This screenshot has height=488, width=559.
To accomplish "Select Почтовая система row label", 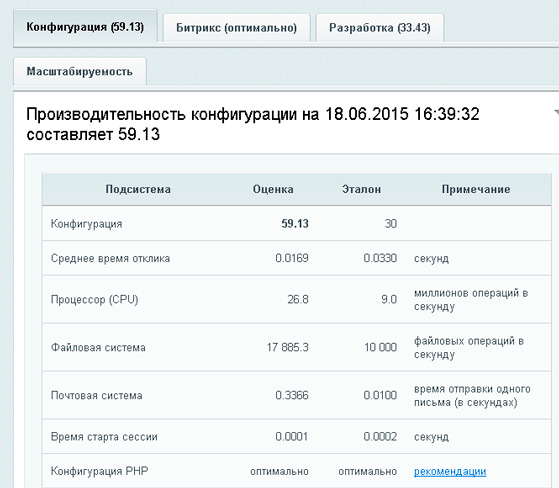I will point(97,395).
